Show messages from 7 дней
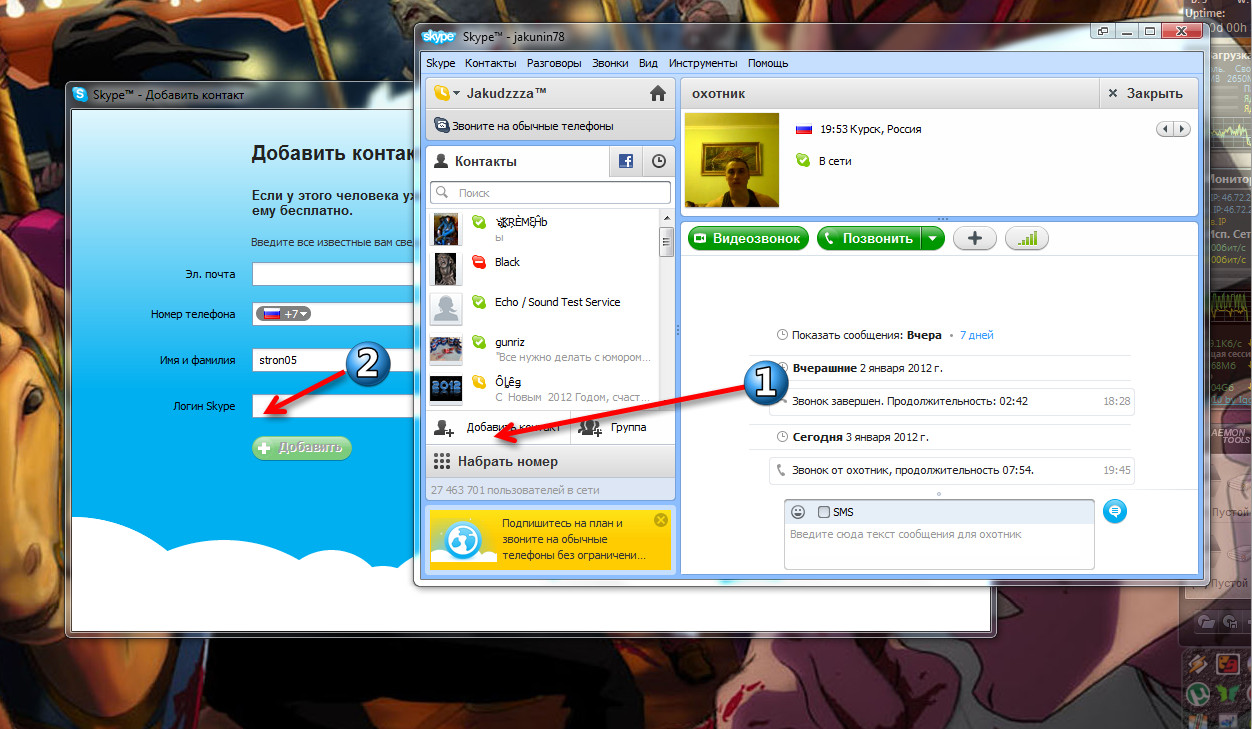 (977, 336)
